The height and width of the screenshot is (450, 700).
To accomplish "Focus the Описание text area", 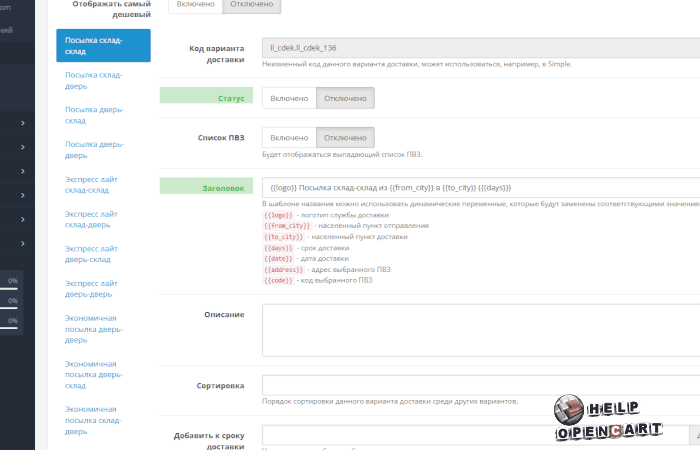I will tap(480, 329).
